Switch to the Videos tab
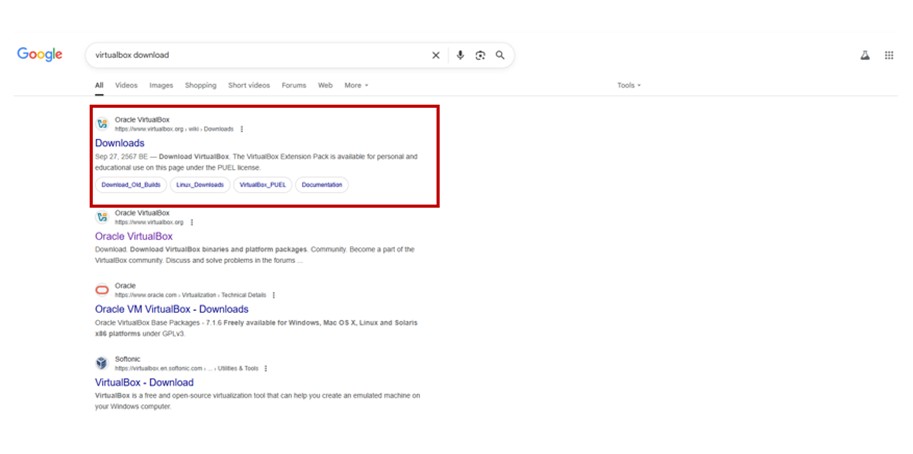This screenshot has width=913, height=454. pyautogui.click(x=126, y=86)
